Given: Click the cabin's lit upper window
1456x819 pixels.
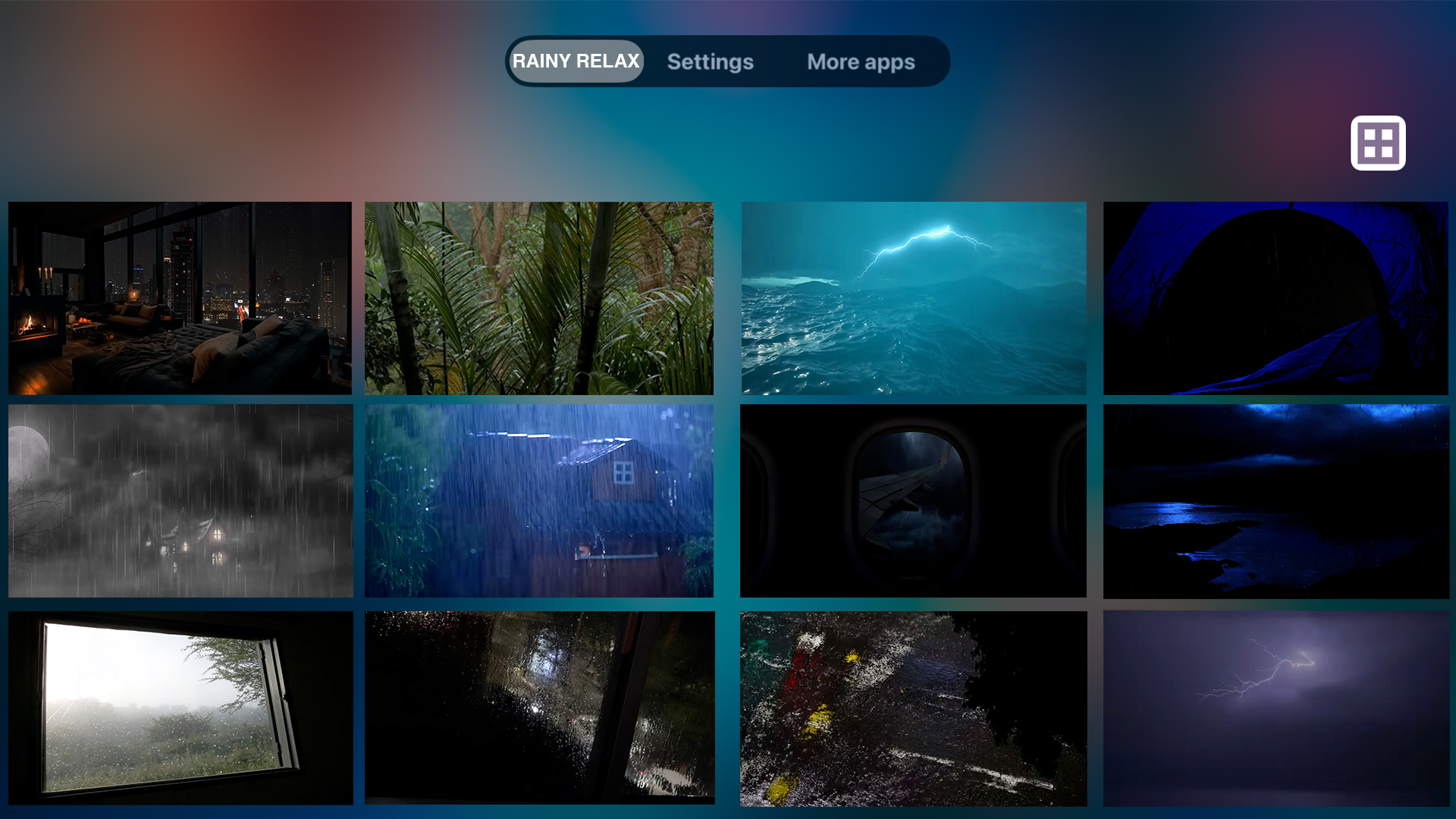Looking at the screenshot, I should pyautogui.click(x=623, y=472).
